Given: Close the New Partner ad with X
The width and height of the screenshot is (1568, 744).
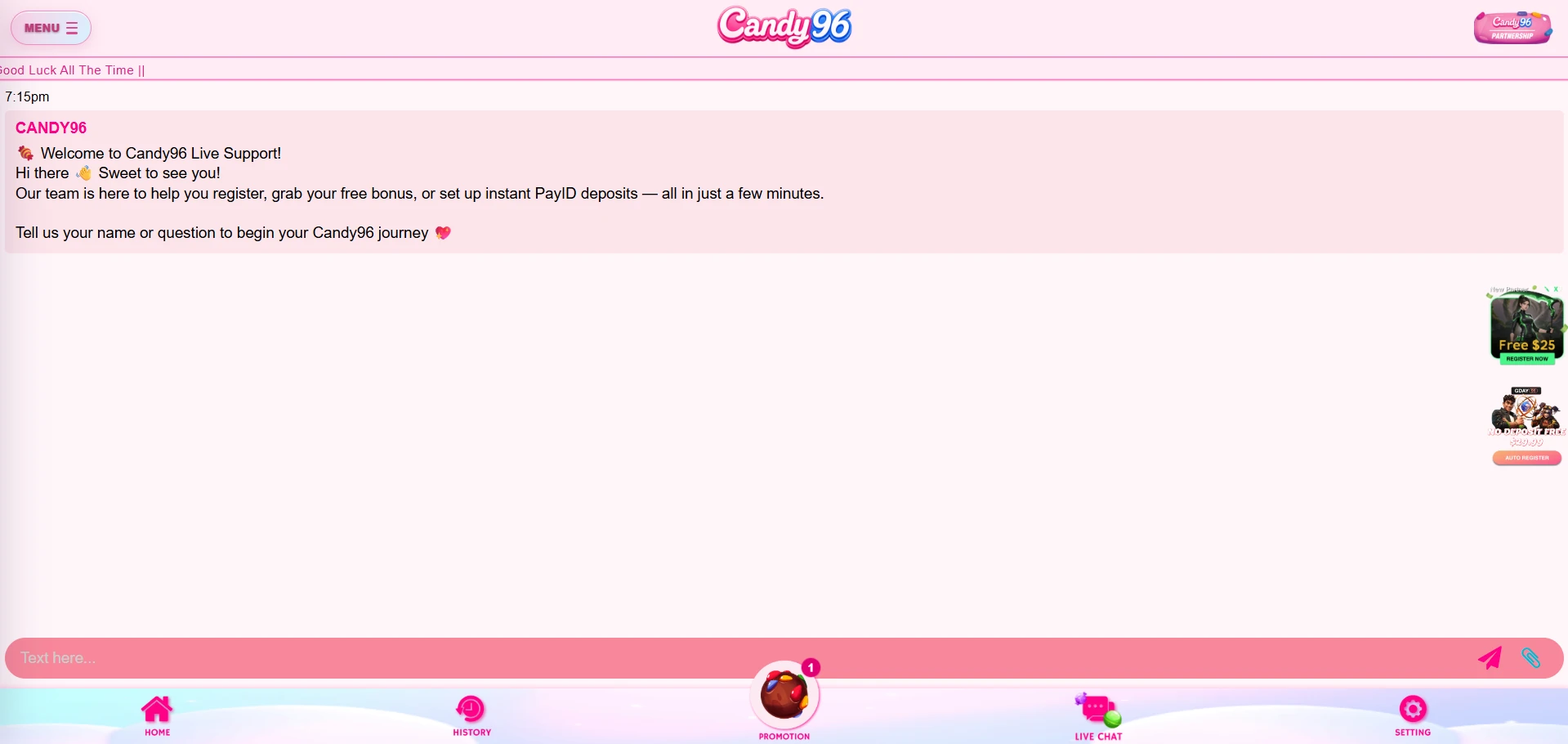Looking at the screenshot, I should (1556, 289).
